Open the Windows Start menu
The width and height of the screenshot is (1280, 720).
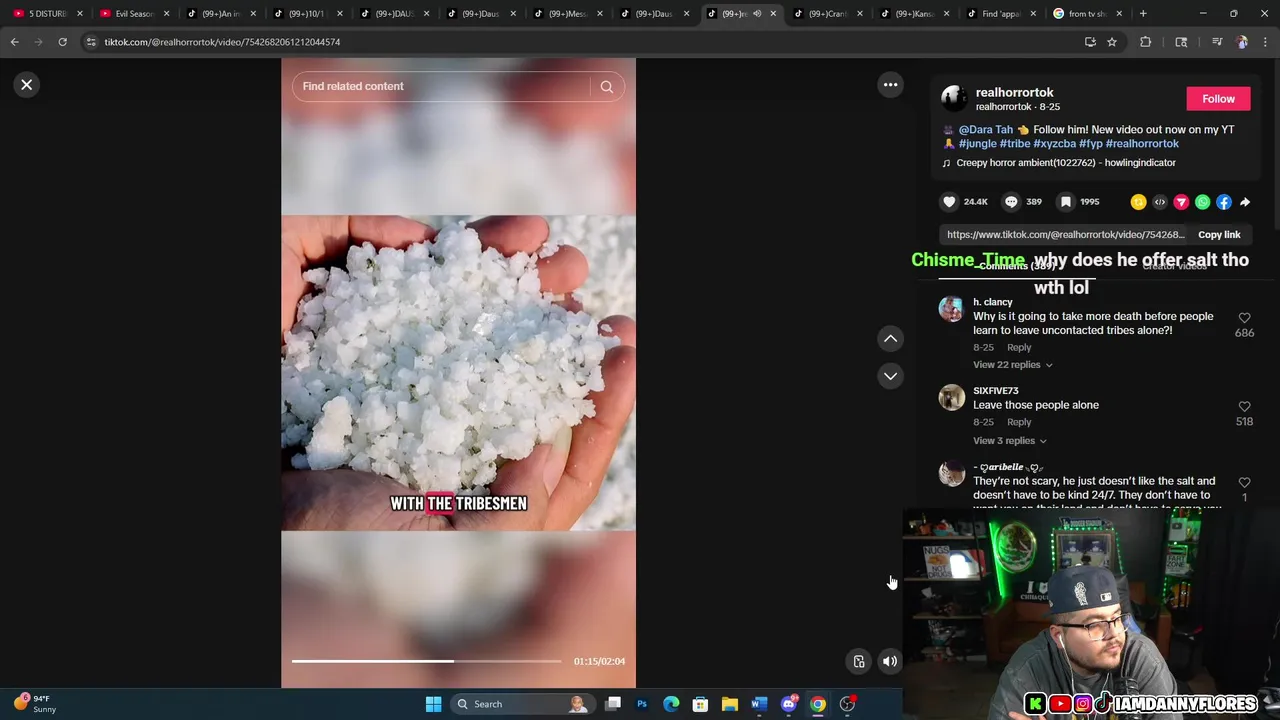[x=433, y=704]
